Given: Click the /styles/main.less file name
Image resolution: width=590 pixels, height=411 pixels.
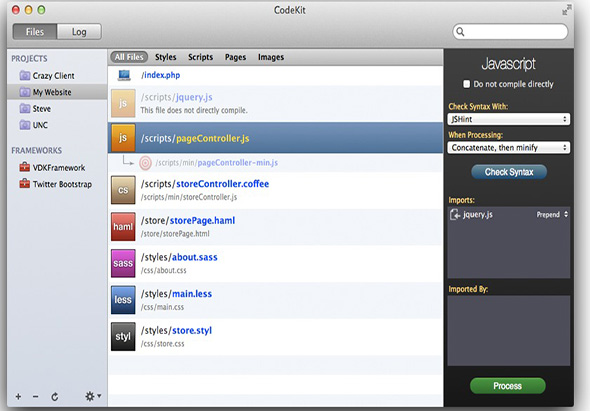Looking at the screenshot, I should click(176, 294).
